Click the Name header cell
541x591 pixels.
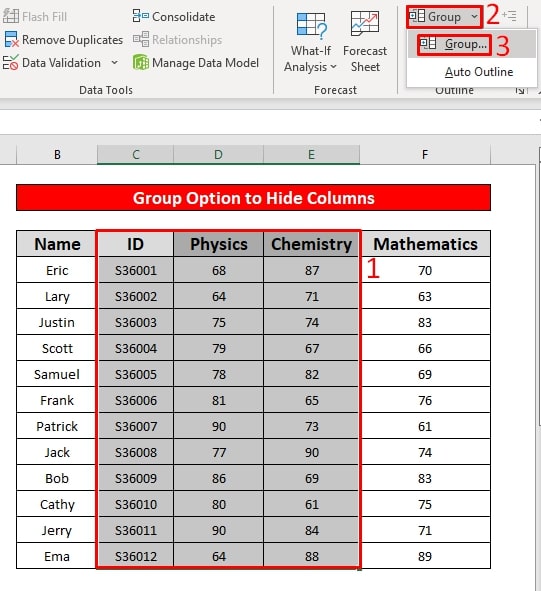(57, 244)
